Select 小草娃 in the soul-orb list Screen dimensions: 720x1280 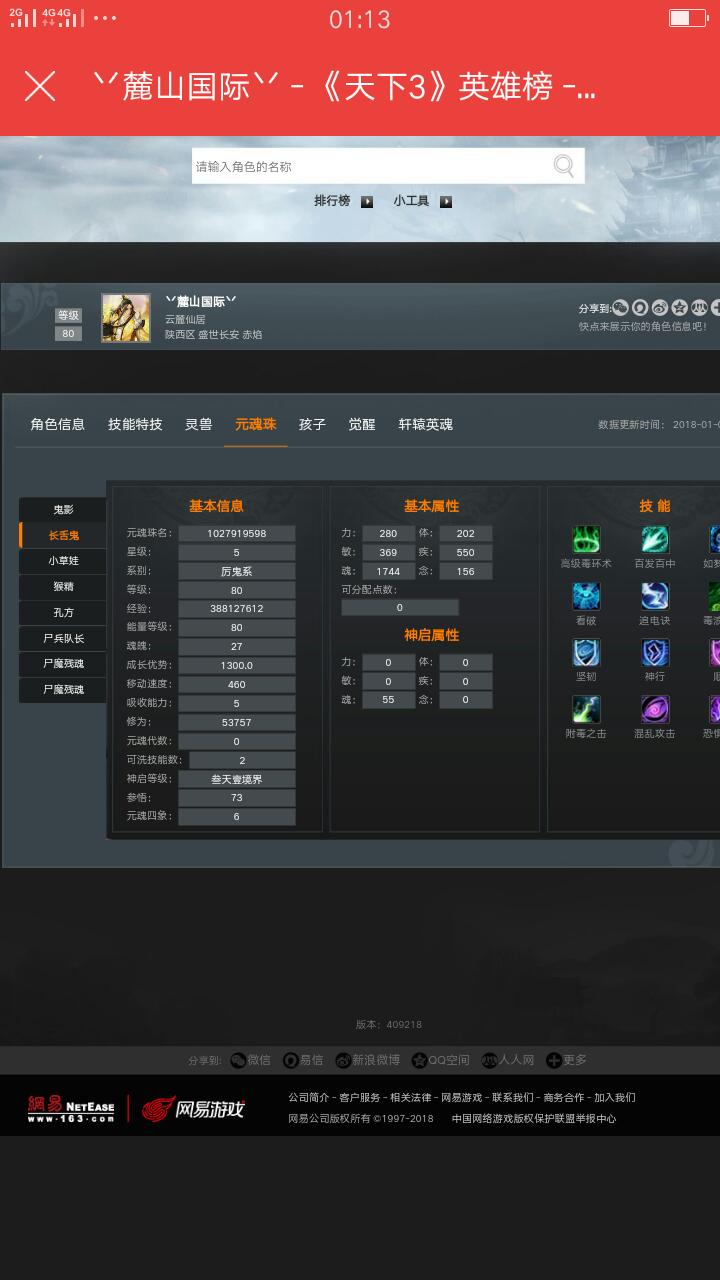[x=63, y=561]
